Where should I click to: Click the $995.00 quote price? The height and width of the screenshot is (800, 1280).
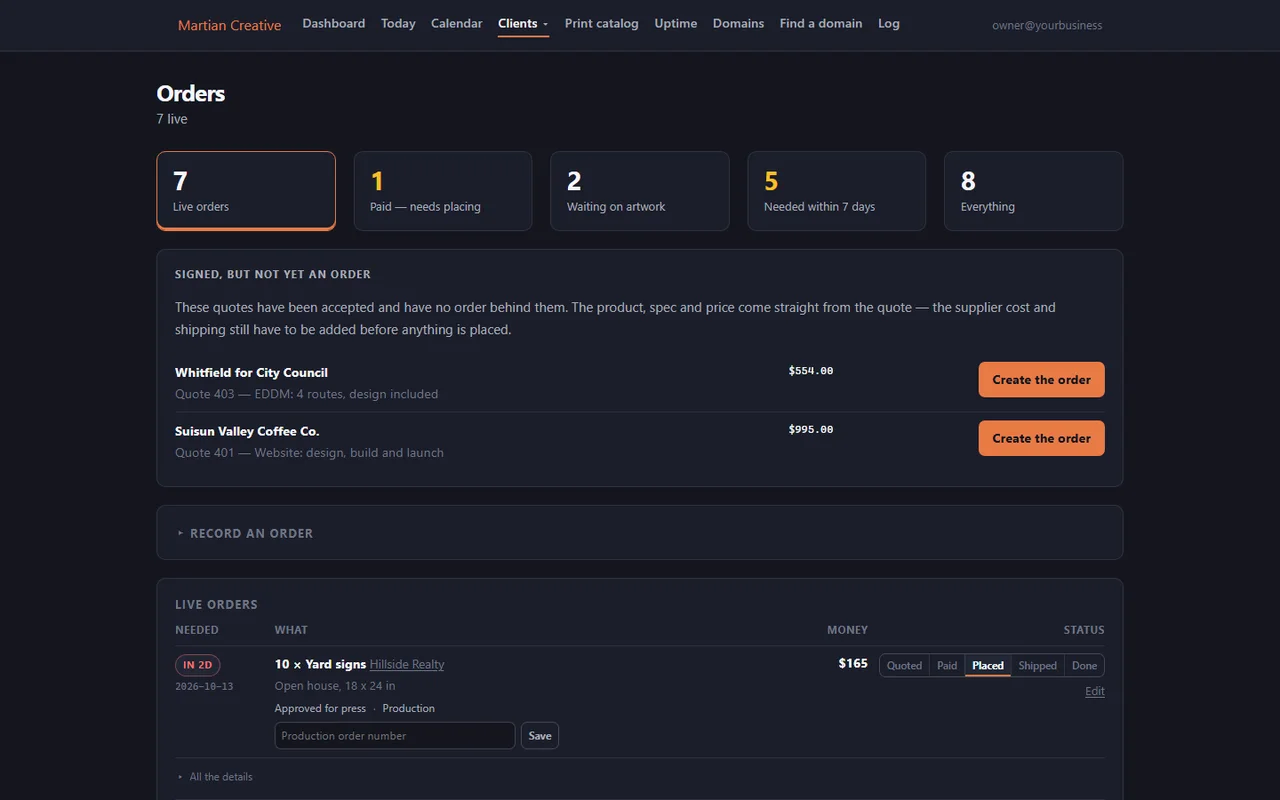[810, 429]
